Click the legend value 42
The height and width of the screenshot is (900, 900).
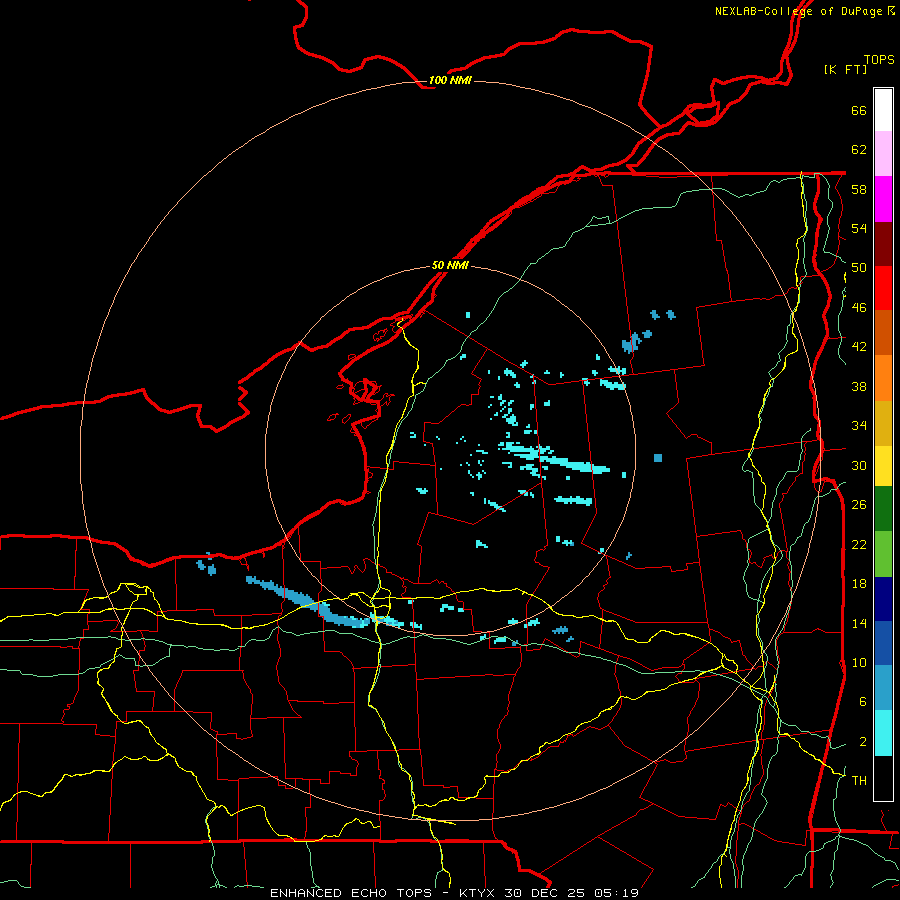click(x=859, y=347)
